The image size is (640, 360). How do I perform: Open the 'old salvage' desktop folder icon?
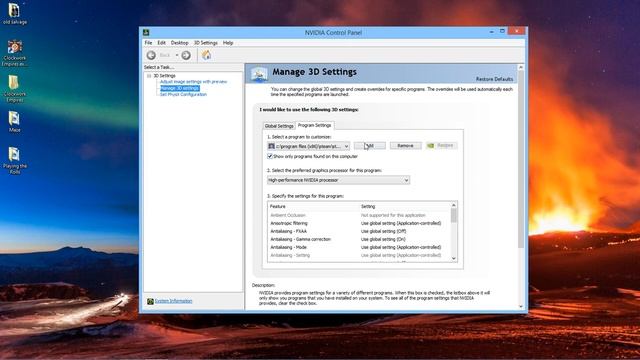pyautogui.click(x=14, y=11)
